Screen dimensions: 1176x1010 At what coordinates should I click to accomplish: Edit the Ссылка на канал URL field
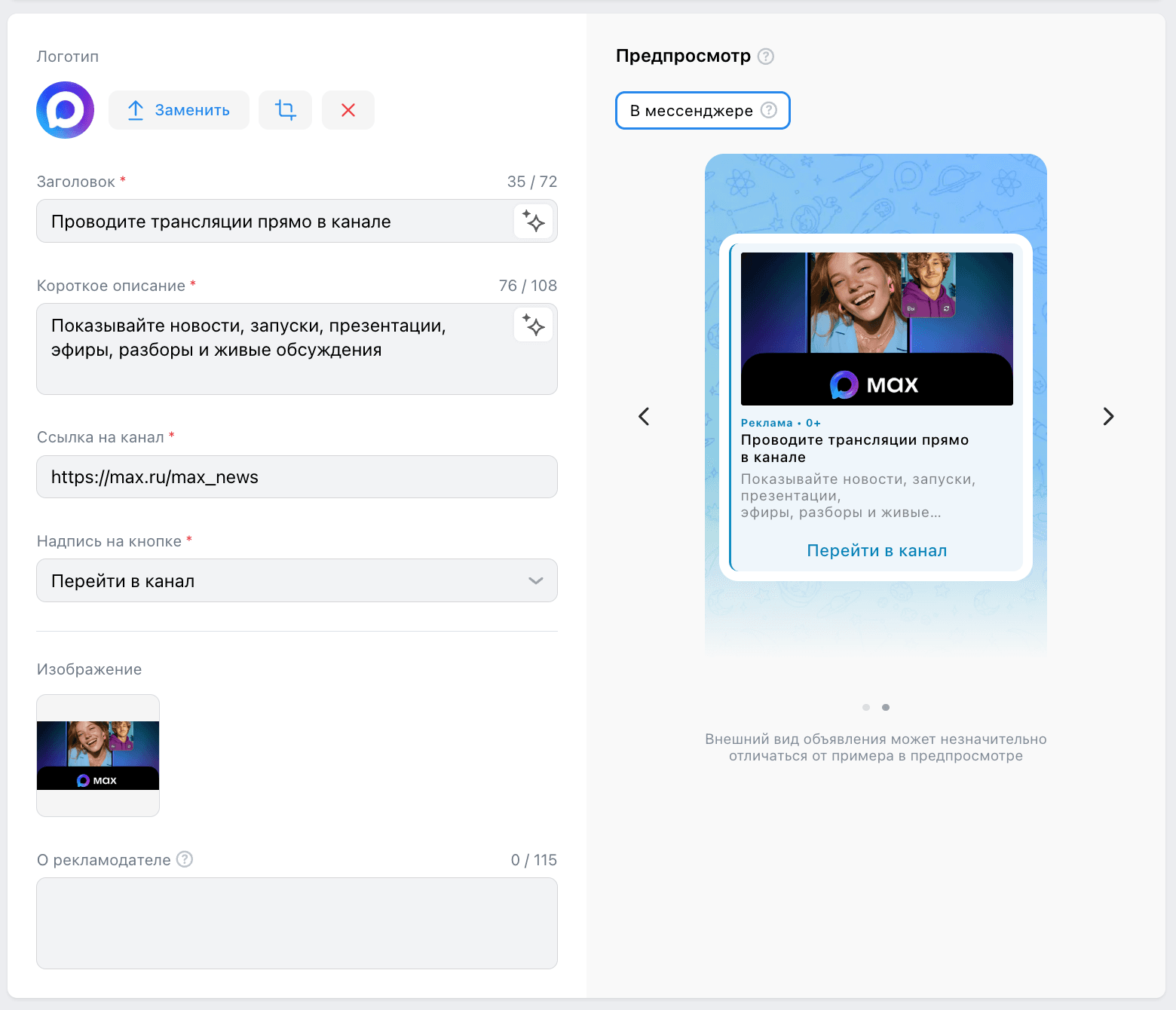tap(297, 476)
